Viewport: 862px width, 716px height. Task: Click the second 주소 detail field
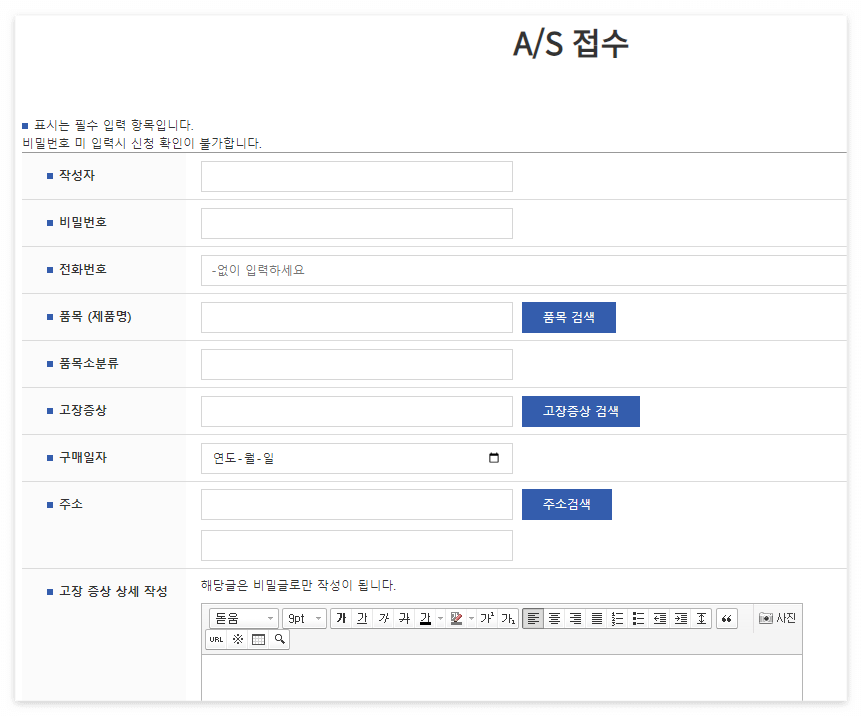coord(357,546)
